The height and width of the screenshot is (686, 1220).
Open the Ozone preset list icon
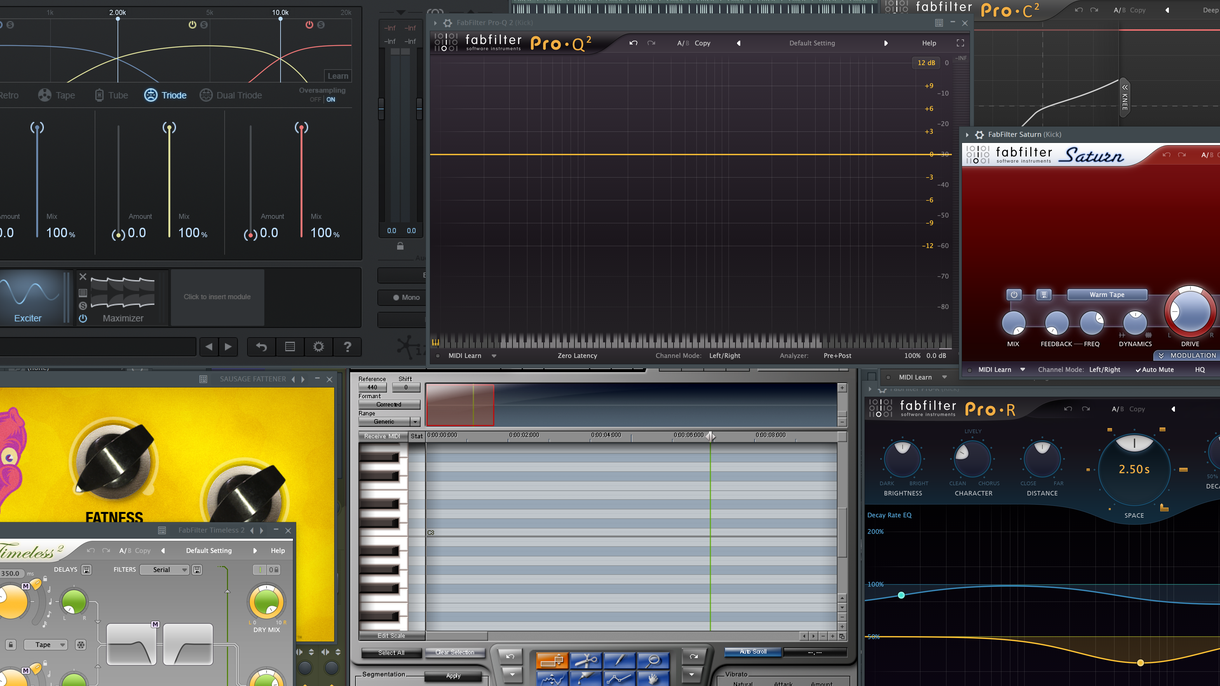(290, 347)
